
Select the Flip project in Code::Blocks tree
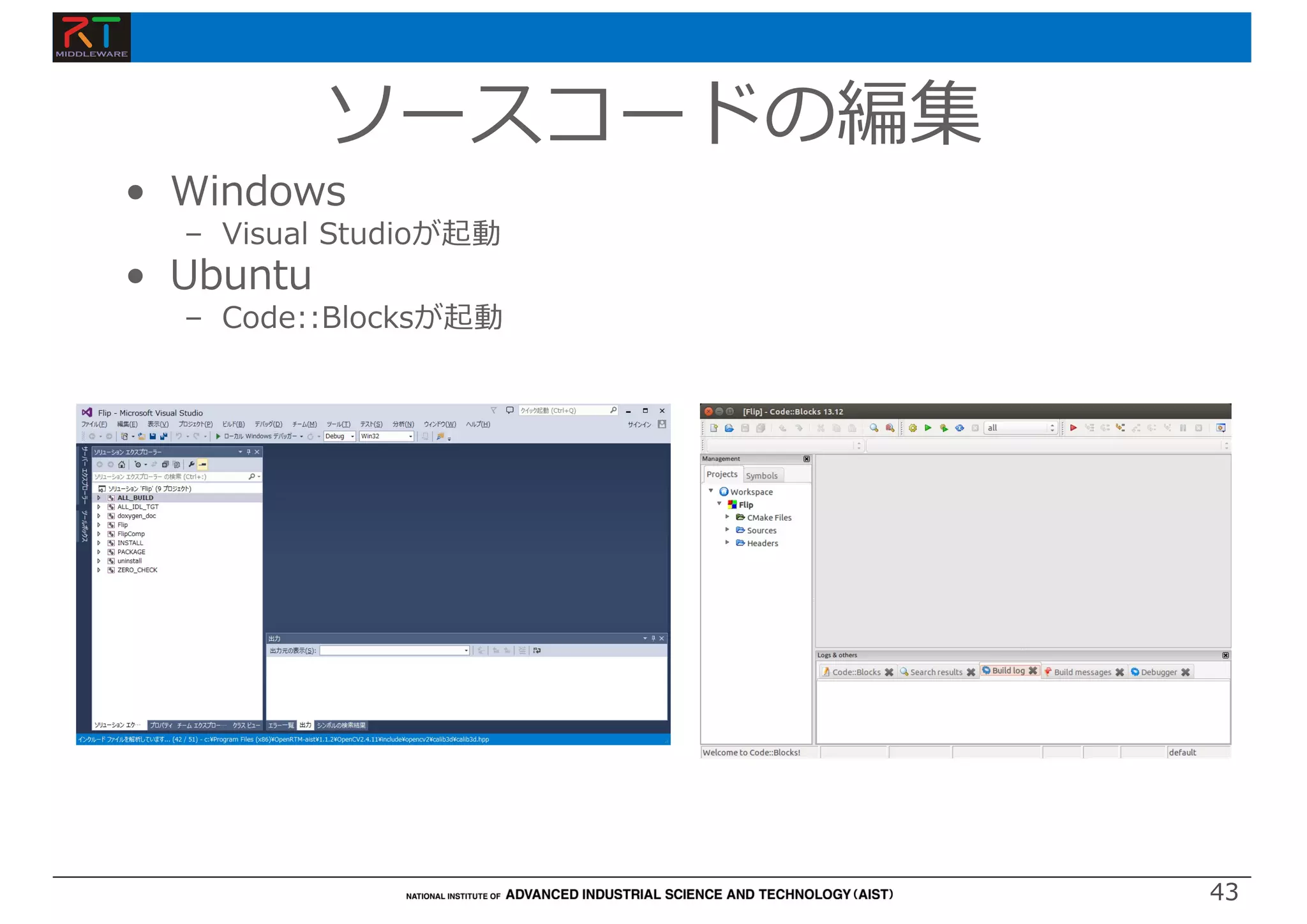[746, 505]
